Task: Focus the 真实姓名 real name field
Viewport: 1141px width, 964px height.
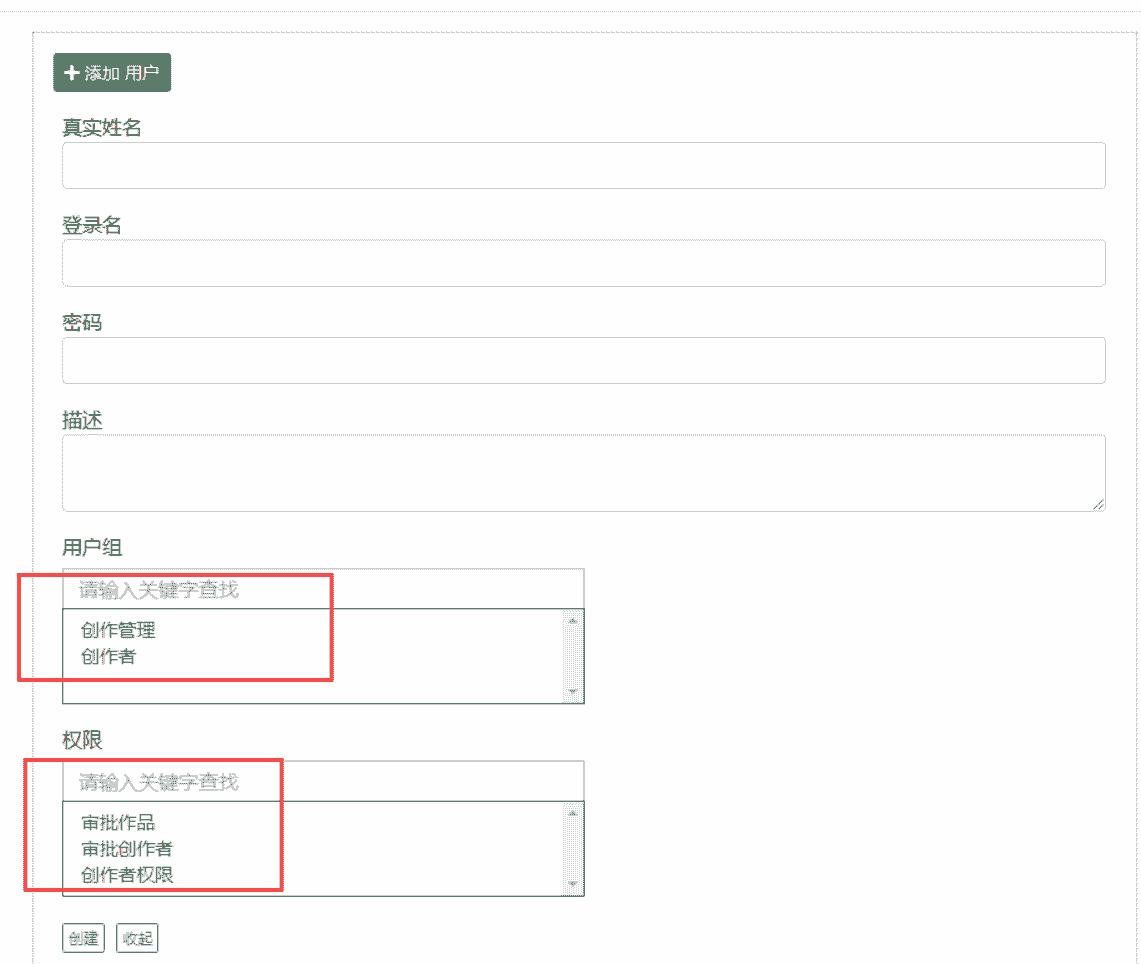Action: [x=583, y=166]
